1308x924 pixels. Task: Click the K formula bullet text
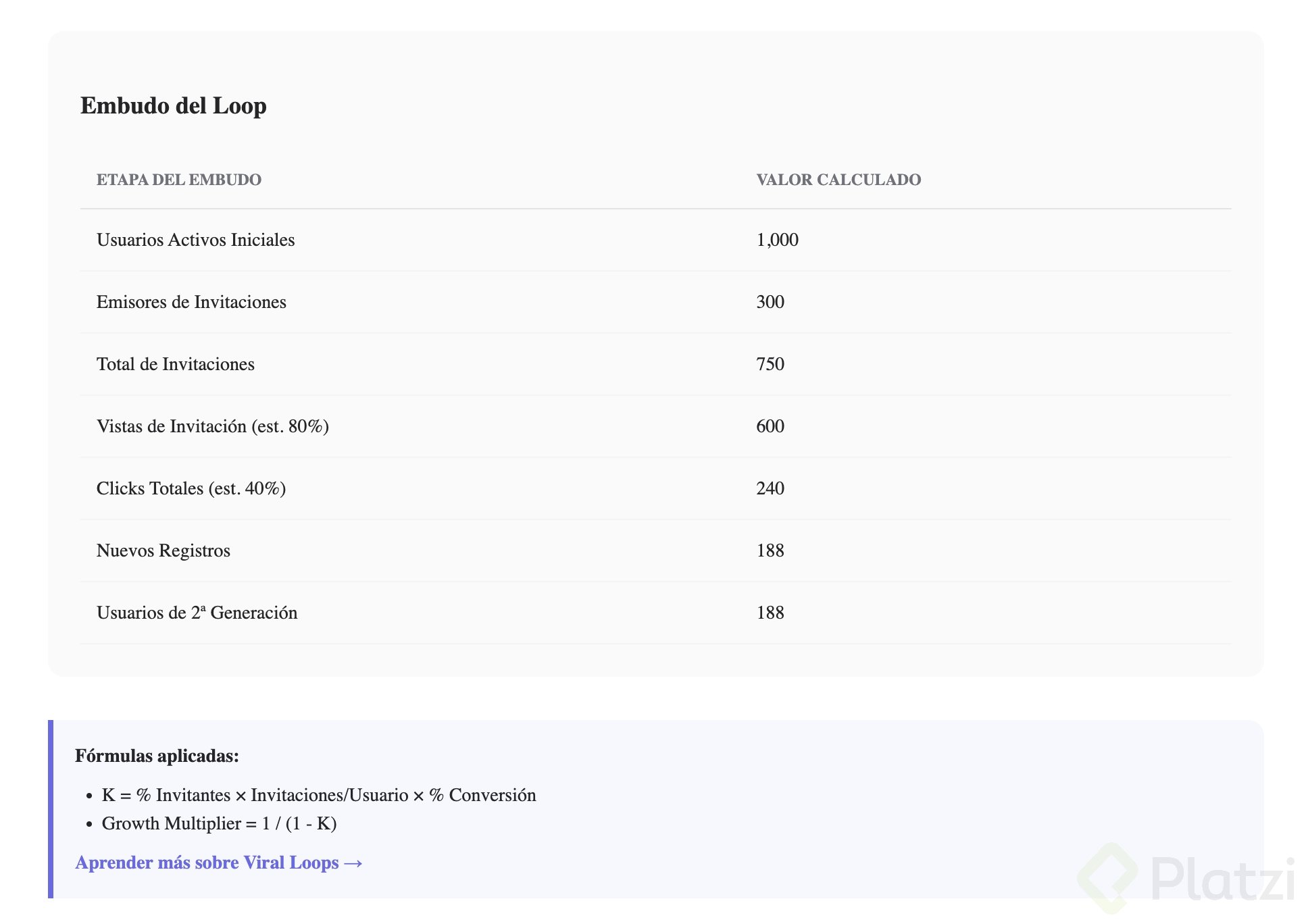tap(319, 795)
